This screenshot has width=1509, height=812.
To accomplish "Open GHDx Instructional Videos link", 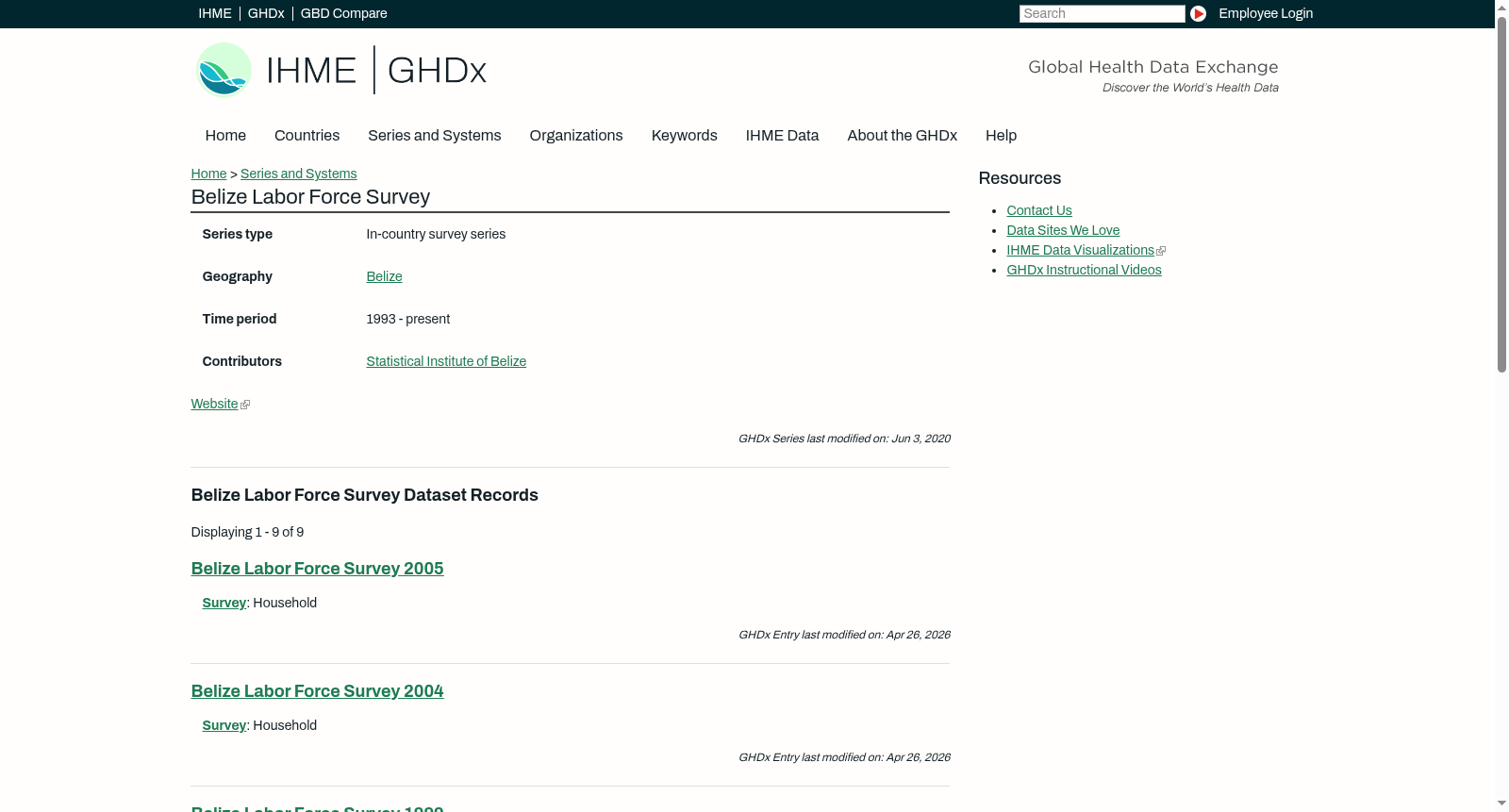I will click(x=1084, y=270).
